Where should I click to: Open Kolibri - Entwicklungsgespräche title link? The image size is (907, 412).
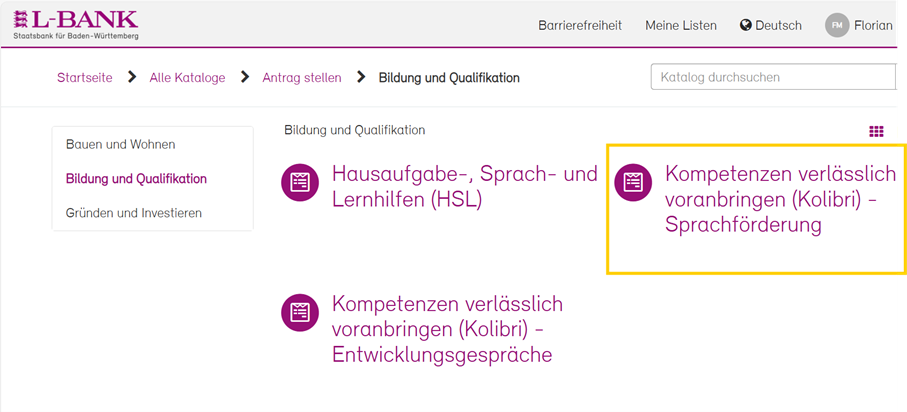[x=447, y=329]
